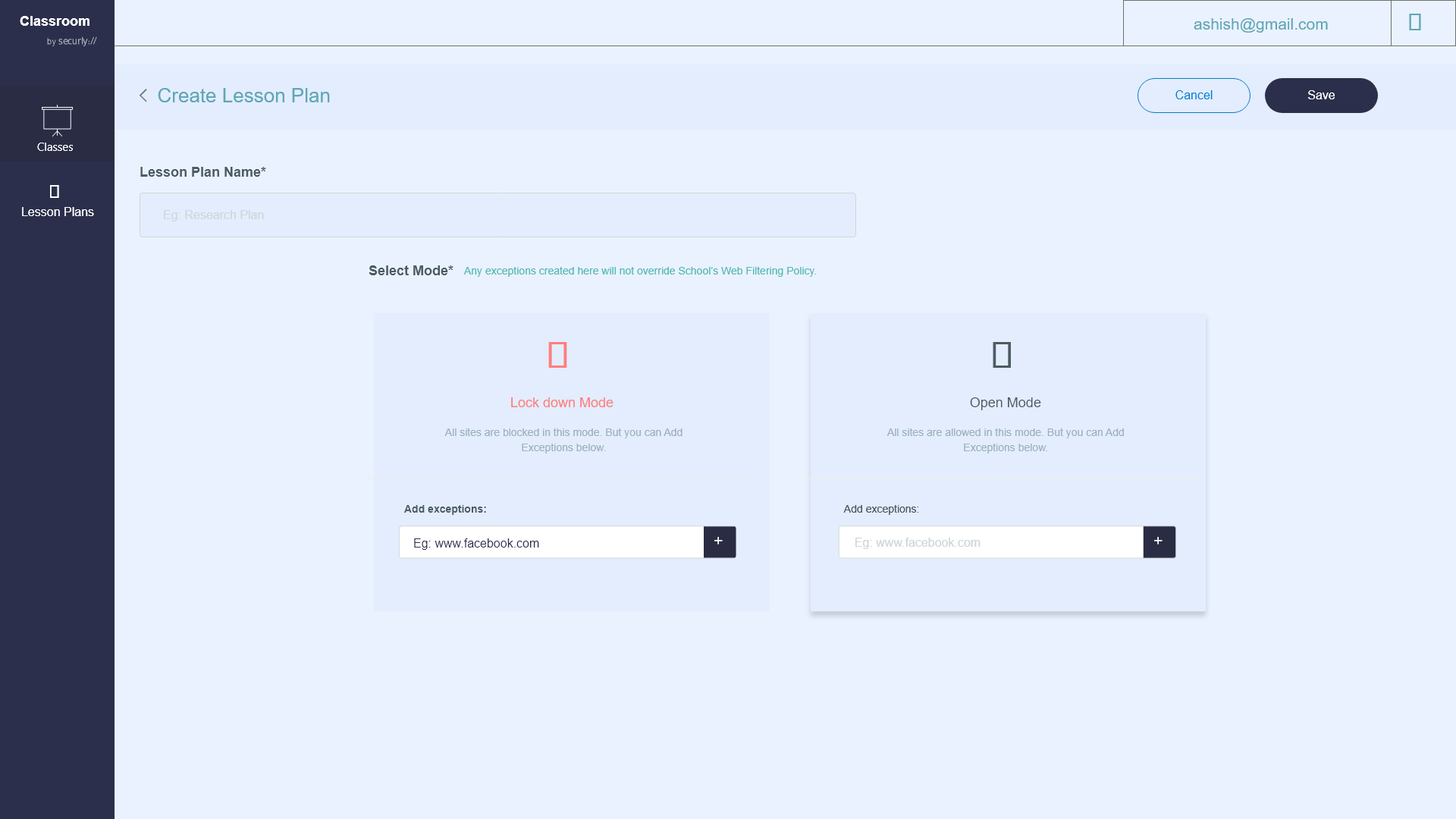Go back using the arrow beside Create Lesson Plan
Screen dimensions: 1456x819
coord(143,96)
